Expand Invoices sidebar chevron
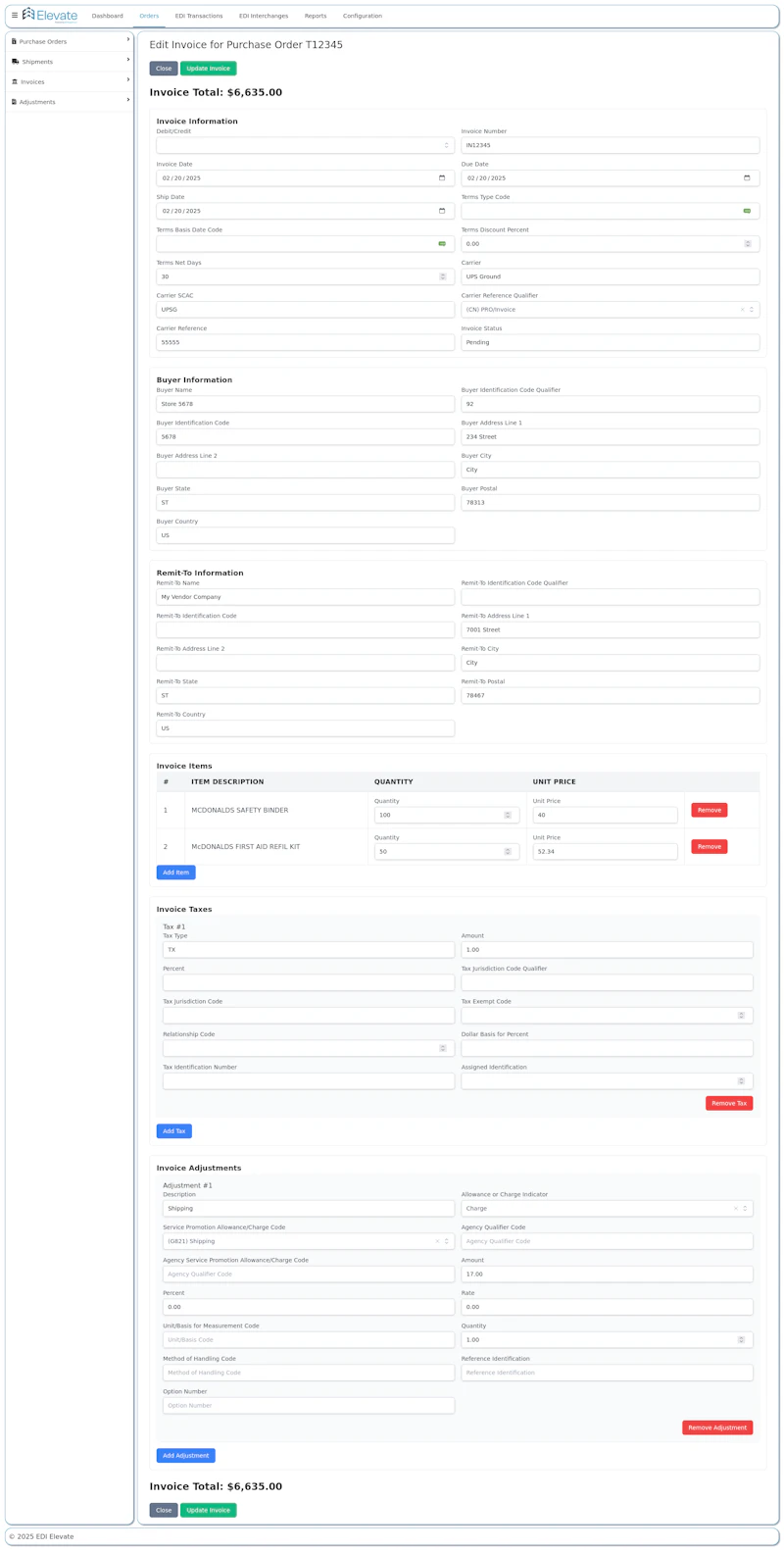Image resolution: width=784 pixels, height=1550 pixels. tap(128, 80)
